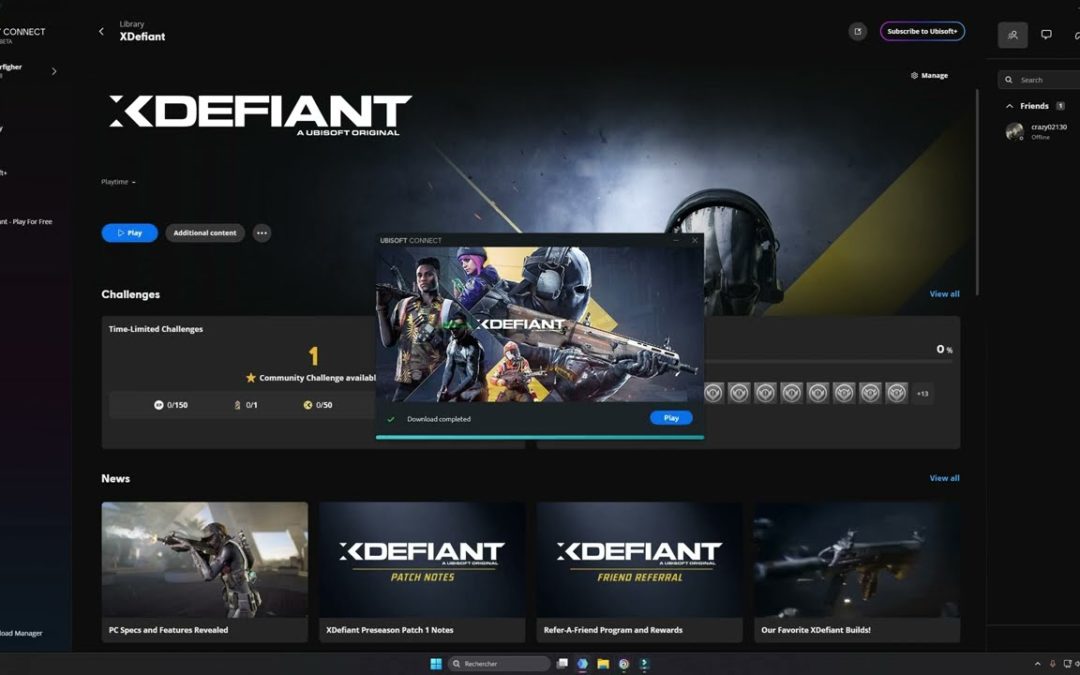Open Additional content
1080x675 pixels.
[x=205, y=233]
